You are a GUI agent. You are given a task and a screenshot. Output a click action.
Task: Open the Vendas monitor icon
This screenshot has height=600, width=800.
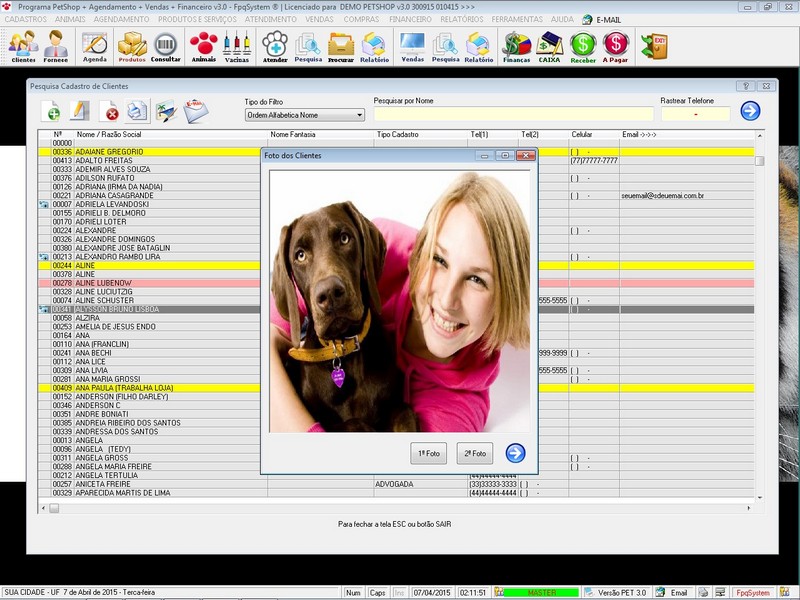click(x=413, y=46)
